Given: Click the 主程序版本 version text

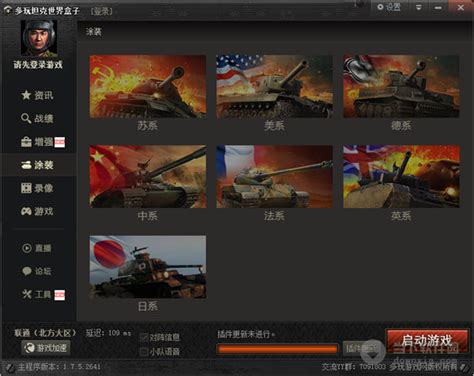Looking at the screenshot, I should (59, 367).
